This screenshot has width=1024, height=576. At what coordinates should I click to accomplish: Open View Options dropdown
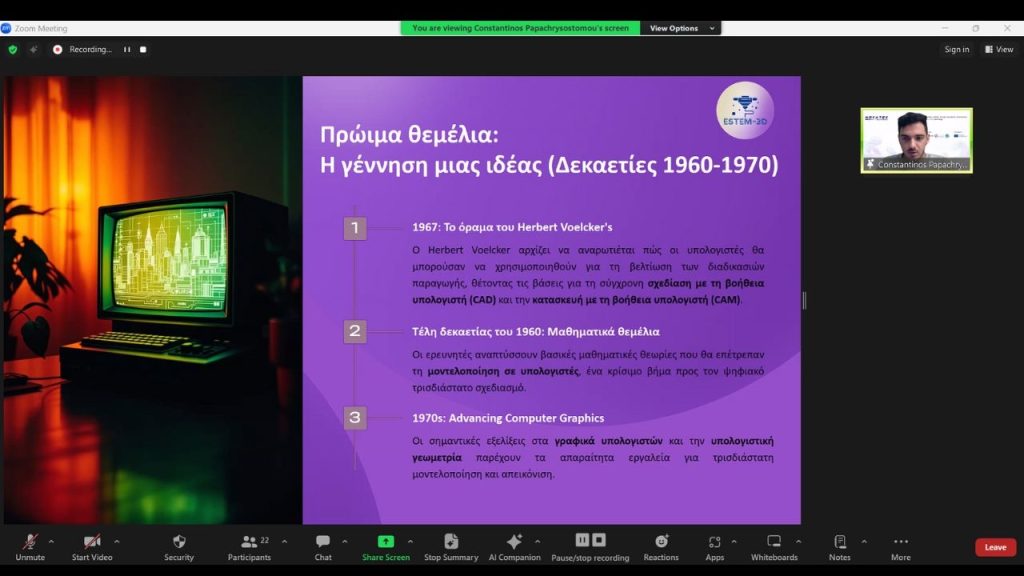coord(681,28)
